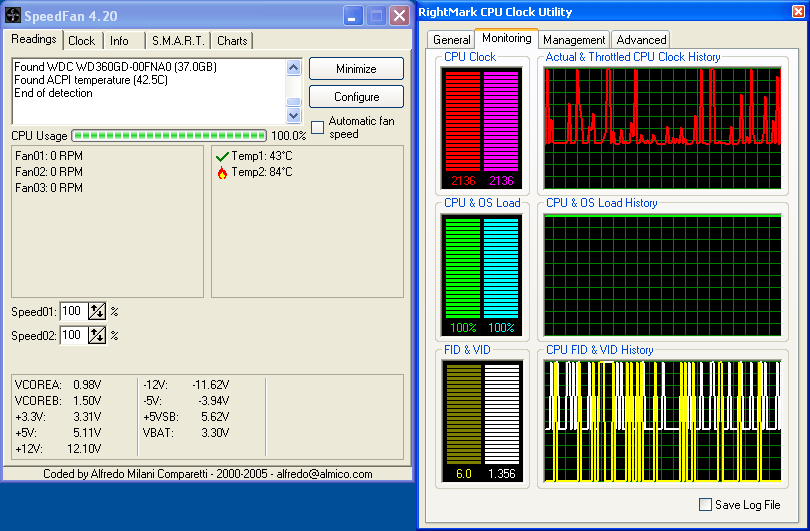Image resolution: width=810 pixels, height=531 pixels.
Task: Open the Management tab
Action: (574, 40)
